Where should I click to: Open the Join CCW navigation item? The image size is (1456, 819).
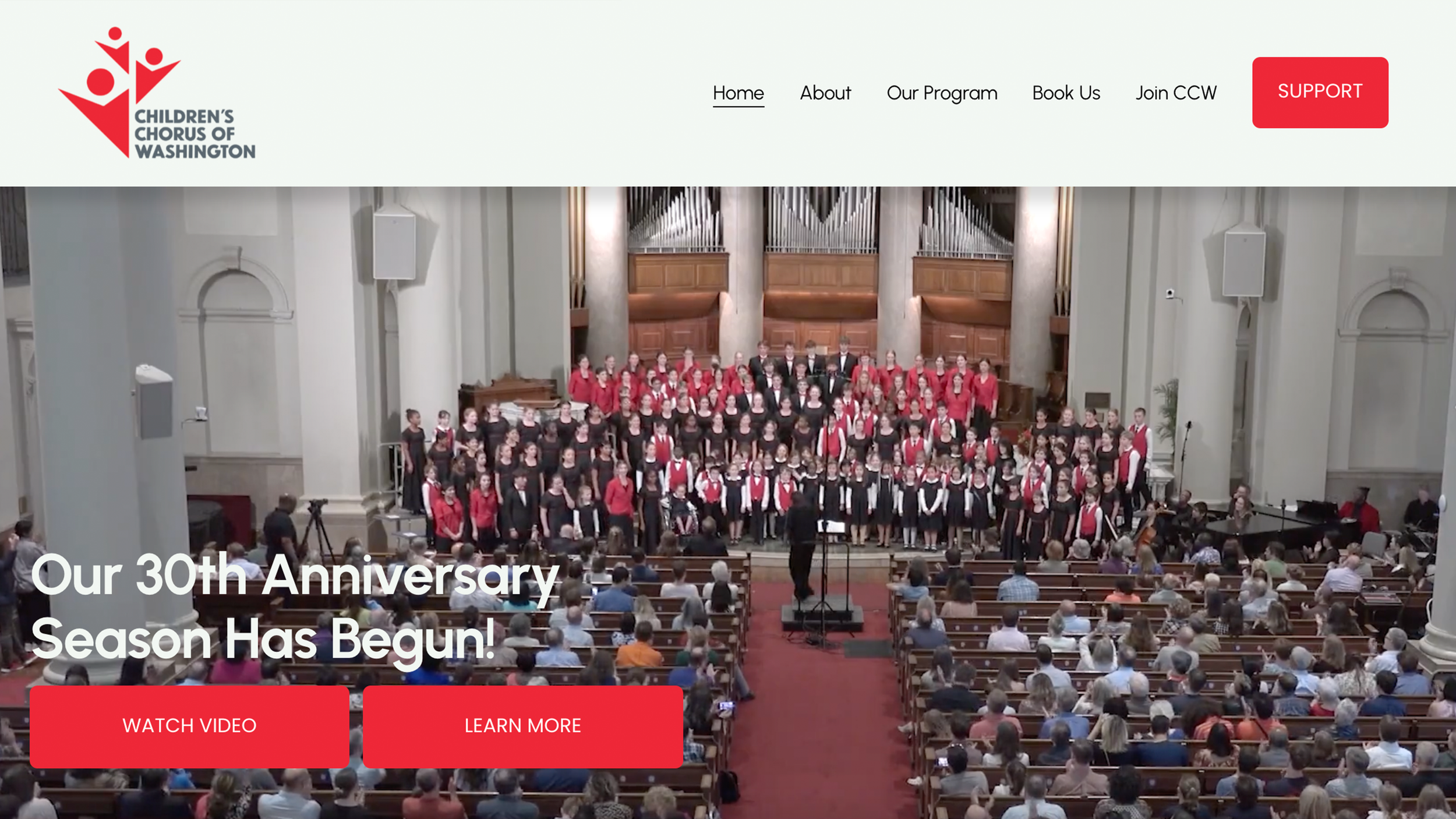point(1175,93)
